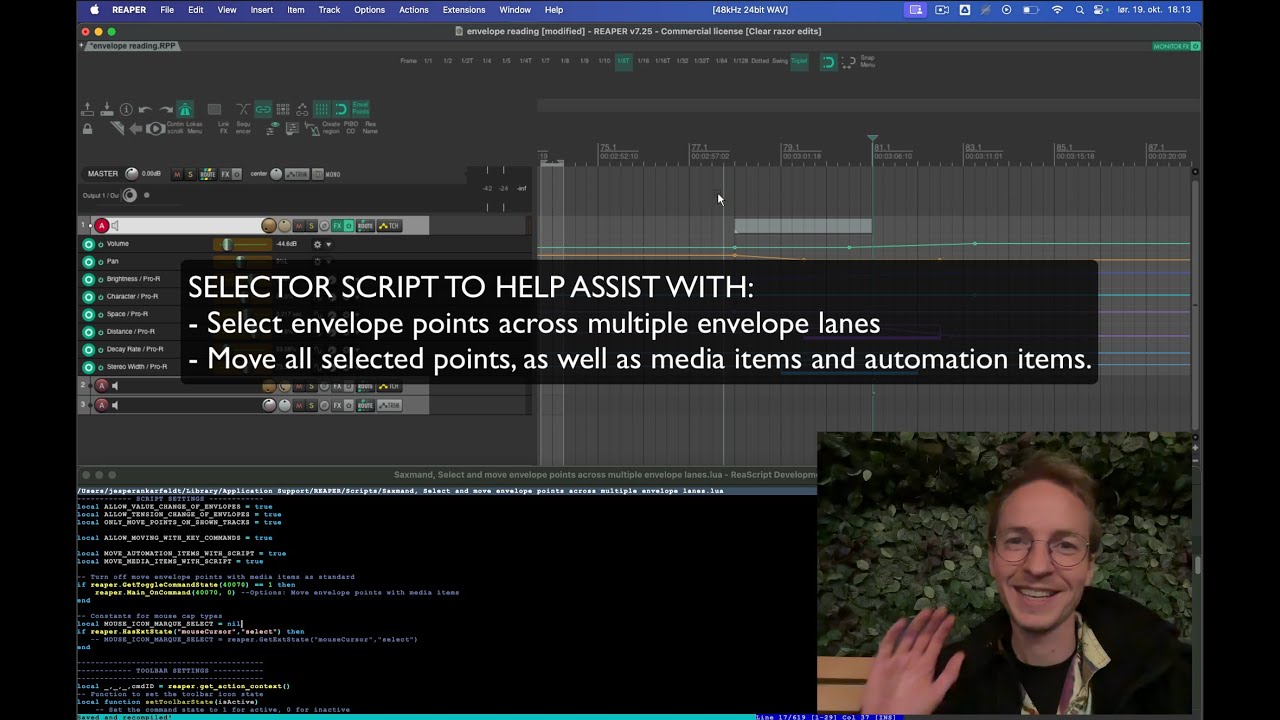Click the crossfade icon in the toolbar
The width and height of the screenshot is (1280, 720).
(243, 109)
